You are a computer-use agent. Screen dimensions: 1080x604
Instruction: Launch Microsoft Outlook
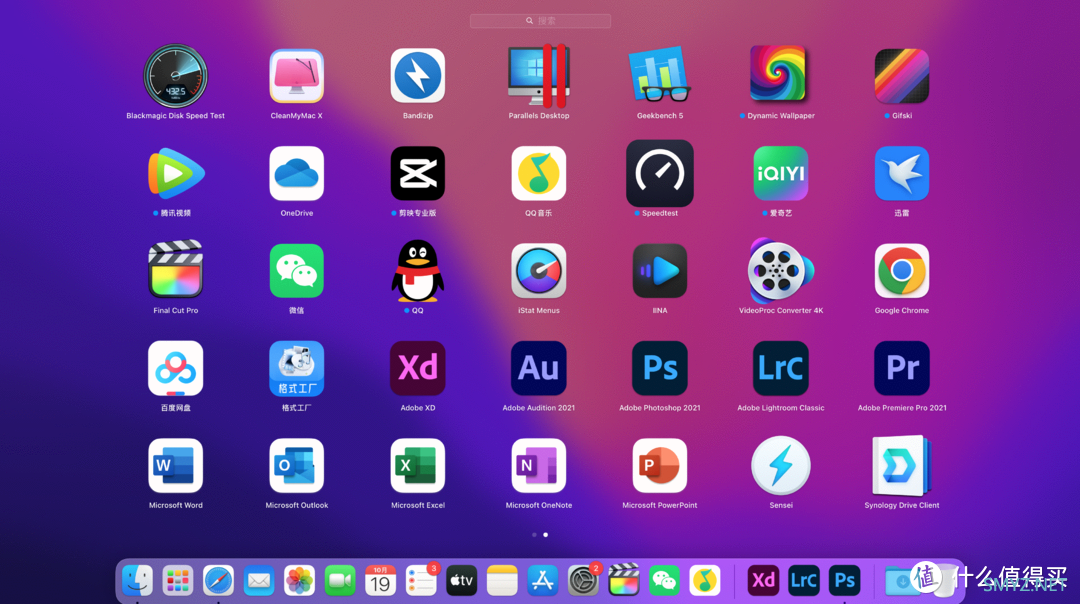click(x=297, y=466)
